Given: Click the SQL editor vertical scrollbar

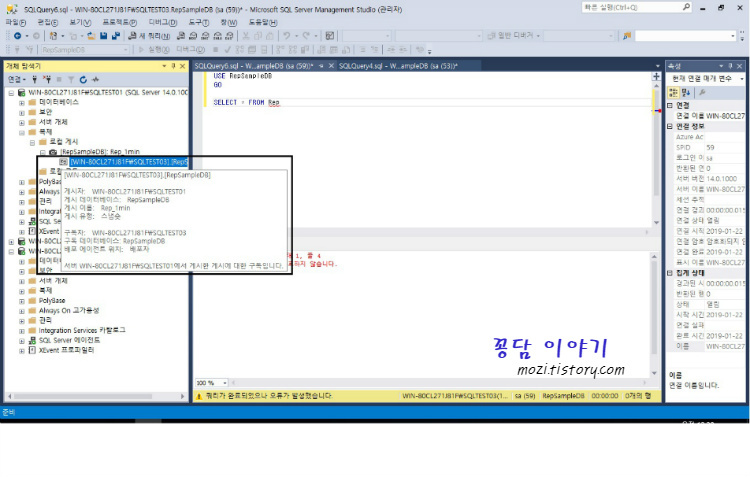Looking at the screenshot, I should point(656,153).
